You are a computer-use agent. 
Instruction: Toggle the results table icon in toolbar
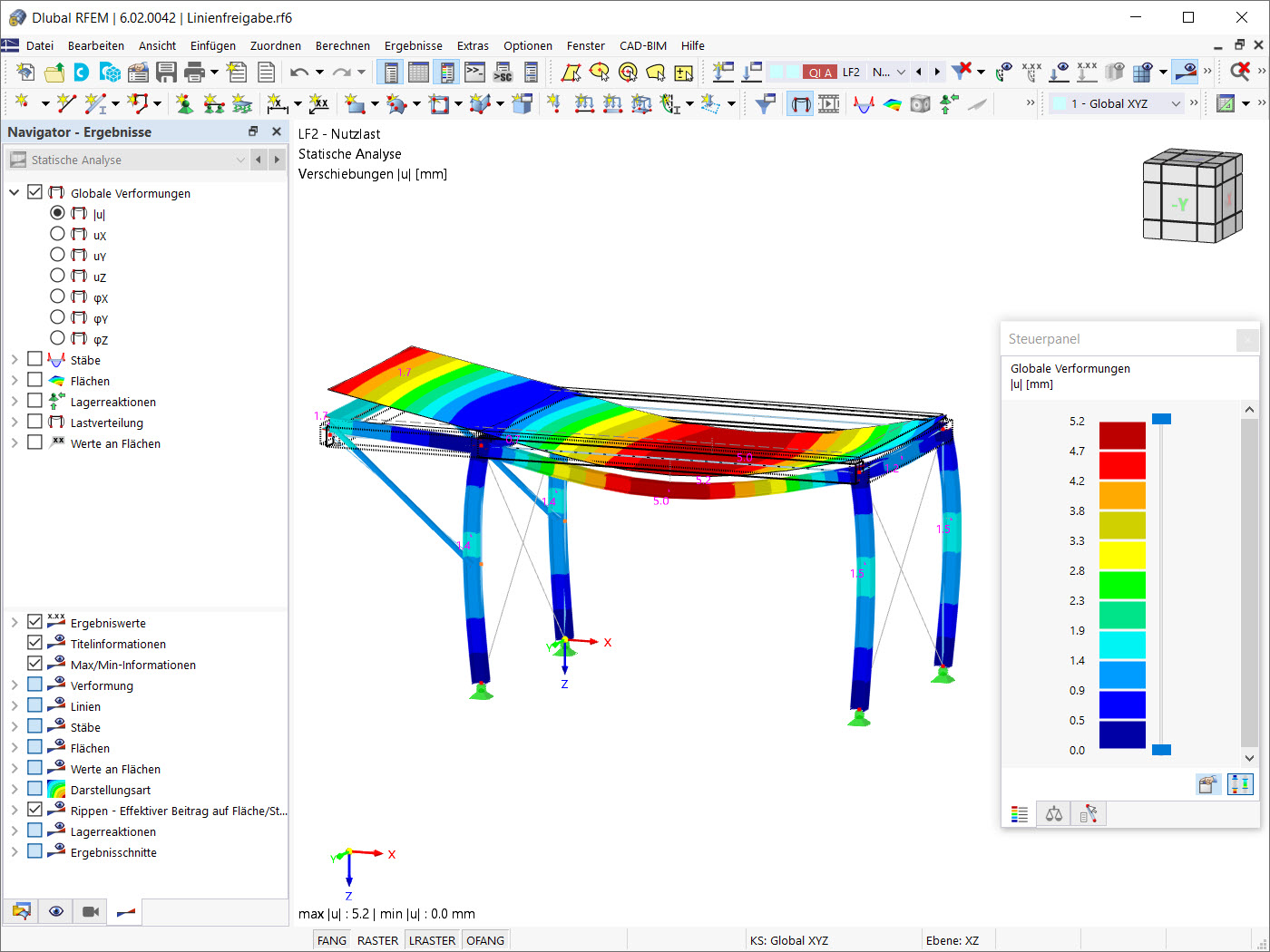pos(418,72)
